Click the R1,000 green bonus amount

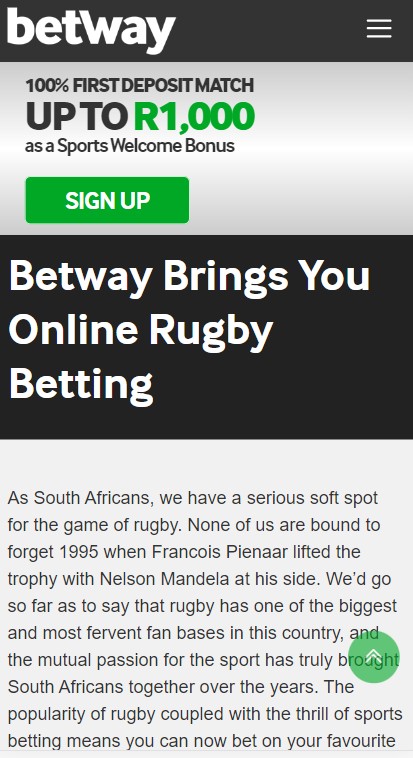194,117
